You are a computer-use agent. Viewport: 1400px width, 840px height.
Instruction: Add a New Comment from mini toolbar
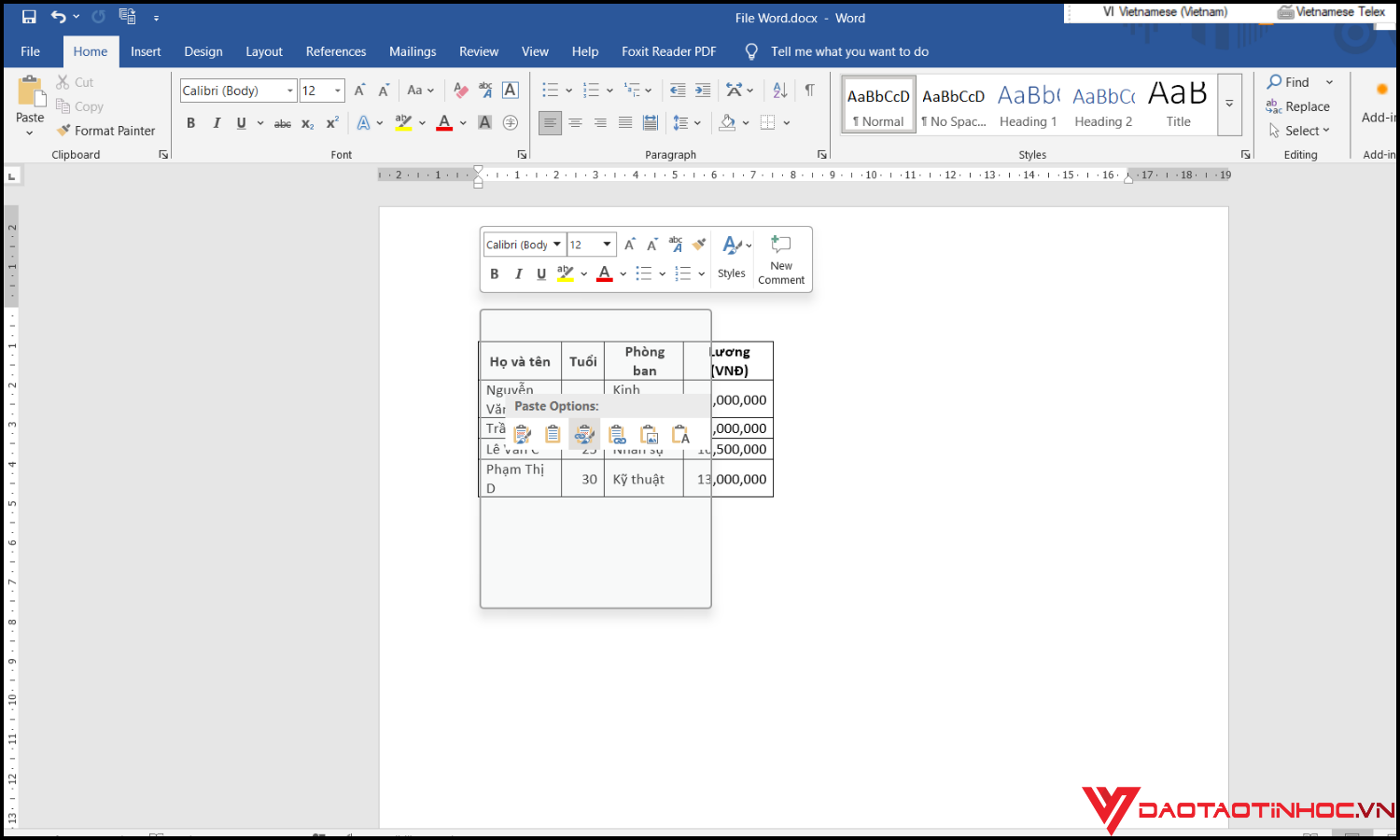pyautogui.click(x=781, y=259)
